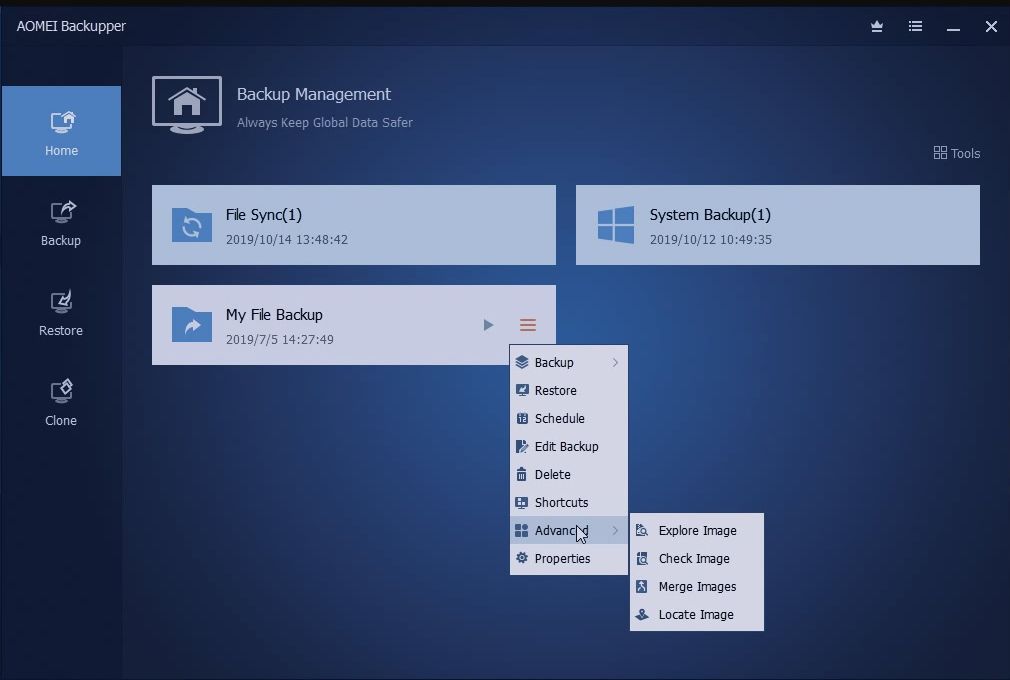
Task: Click the Restore menu item icon
Action: [522, 390]
